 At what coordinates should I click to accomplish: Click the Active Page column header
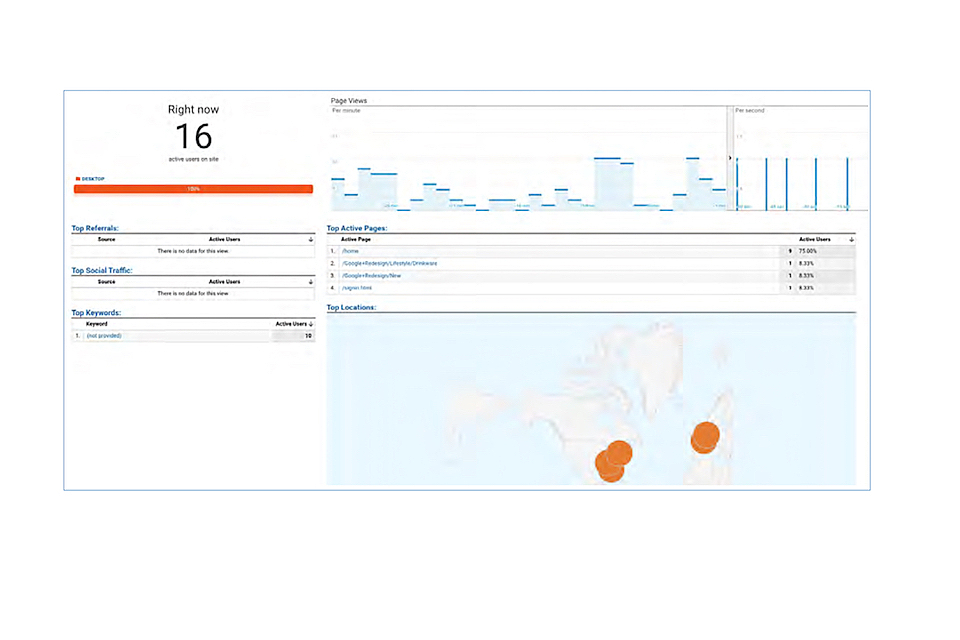(356, 240)
